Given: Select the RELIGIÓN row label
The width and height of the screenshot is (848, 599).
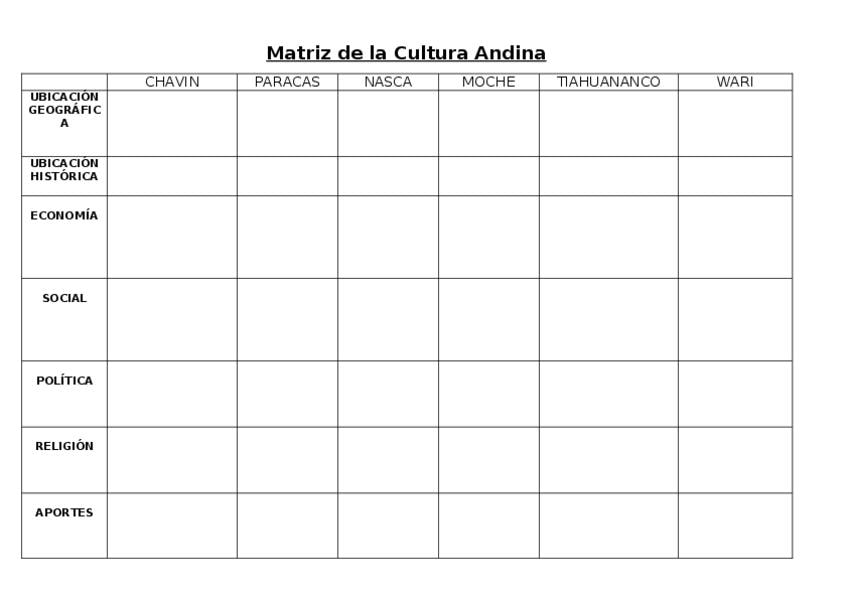Looking at the screenshot, I should (64, 447).
